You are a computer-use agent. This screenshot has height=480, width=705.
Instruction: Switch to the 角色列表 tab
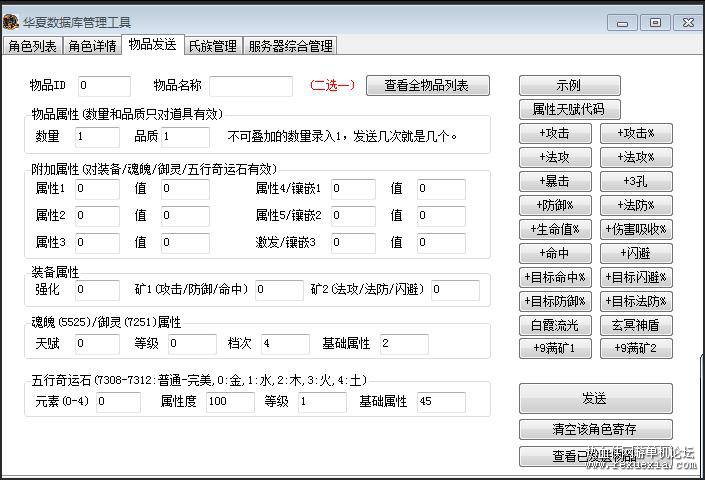(x=32, y=46)
